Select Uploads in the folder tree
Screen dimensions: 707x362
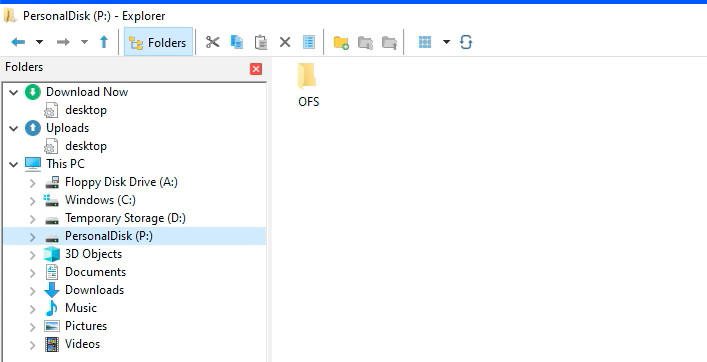[x=68, y=128]
